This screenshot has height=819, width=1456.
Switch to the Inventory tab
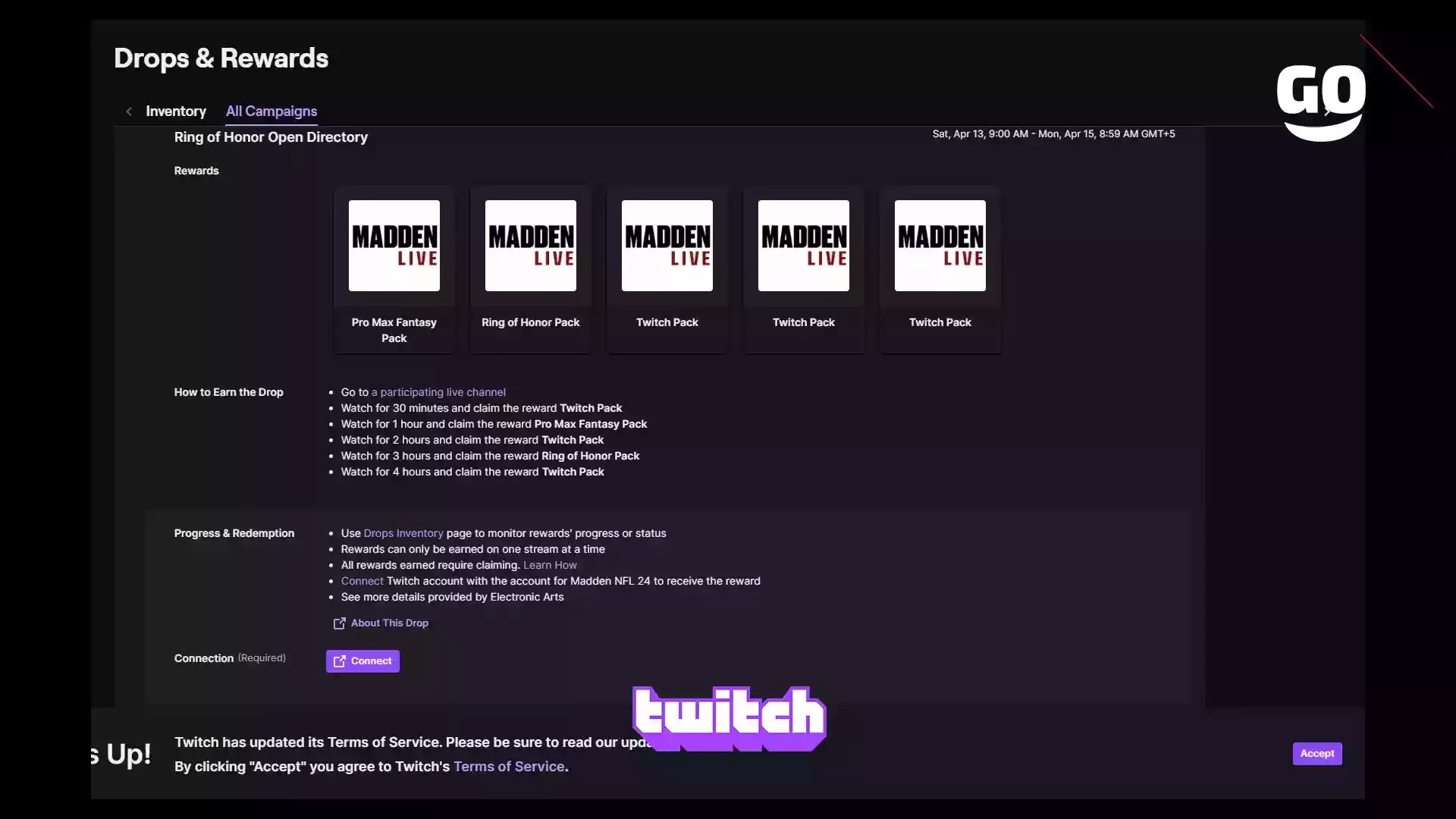point(176,111)
